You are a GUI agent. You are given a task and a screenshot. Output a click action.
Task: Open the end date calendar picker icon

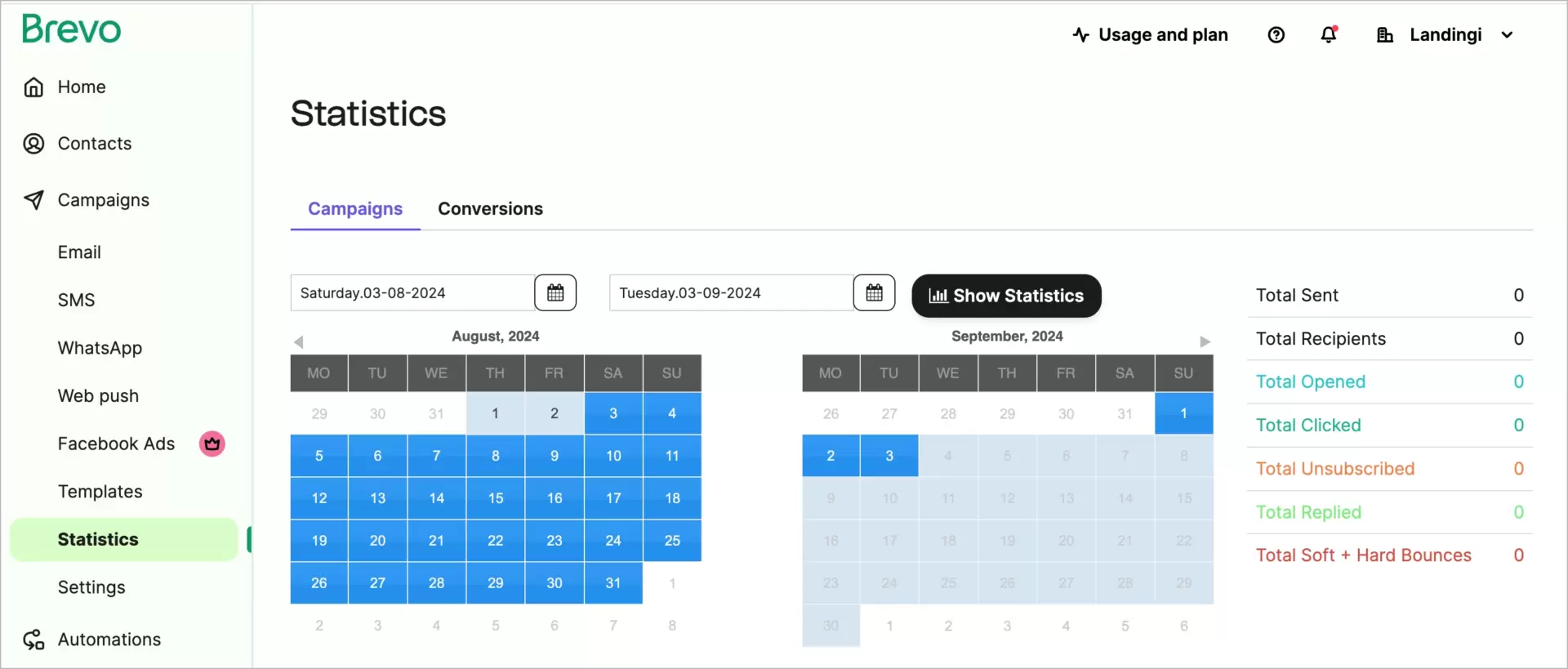tap(874, 292)
